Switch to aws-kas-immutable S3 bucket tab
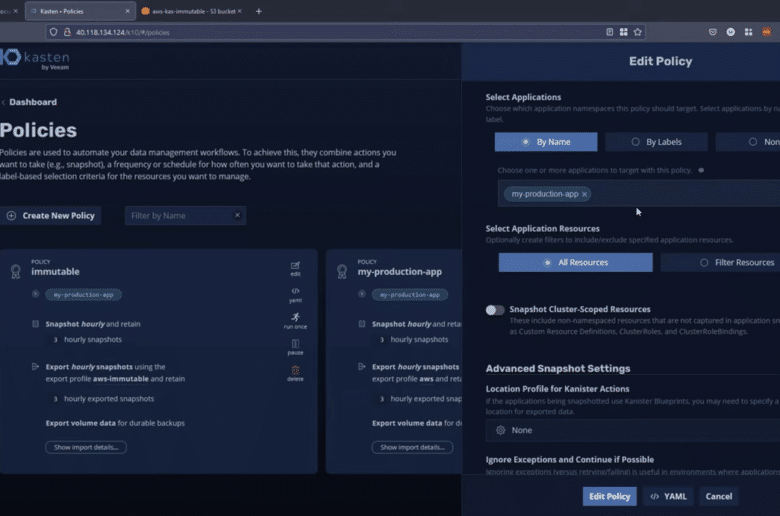 click(x=192, y=11)
